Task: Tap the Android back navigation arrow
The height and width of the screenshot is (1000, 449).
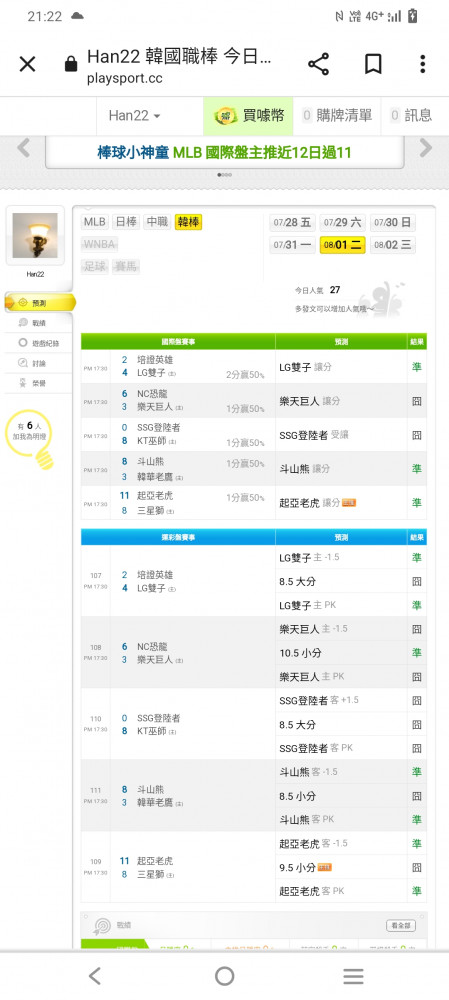Action: coord(94,976)
